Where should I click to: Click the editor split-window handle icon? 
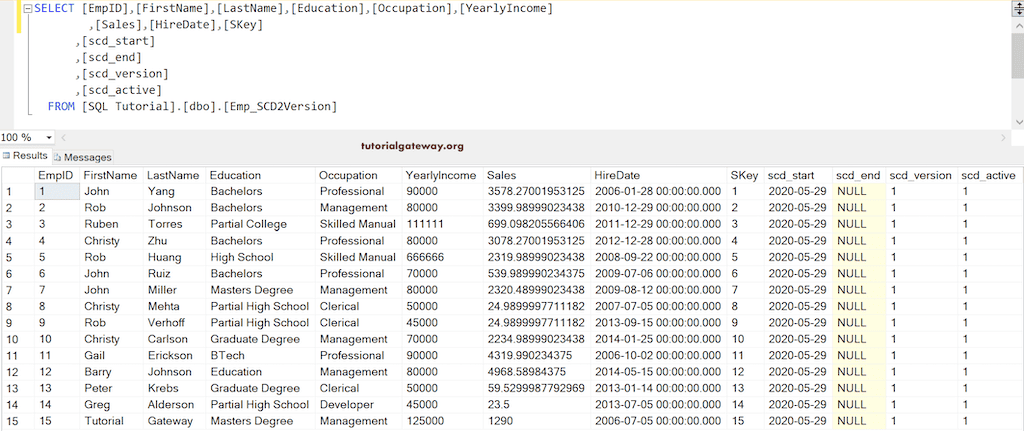tap(1017, 8)
